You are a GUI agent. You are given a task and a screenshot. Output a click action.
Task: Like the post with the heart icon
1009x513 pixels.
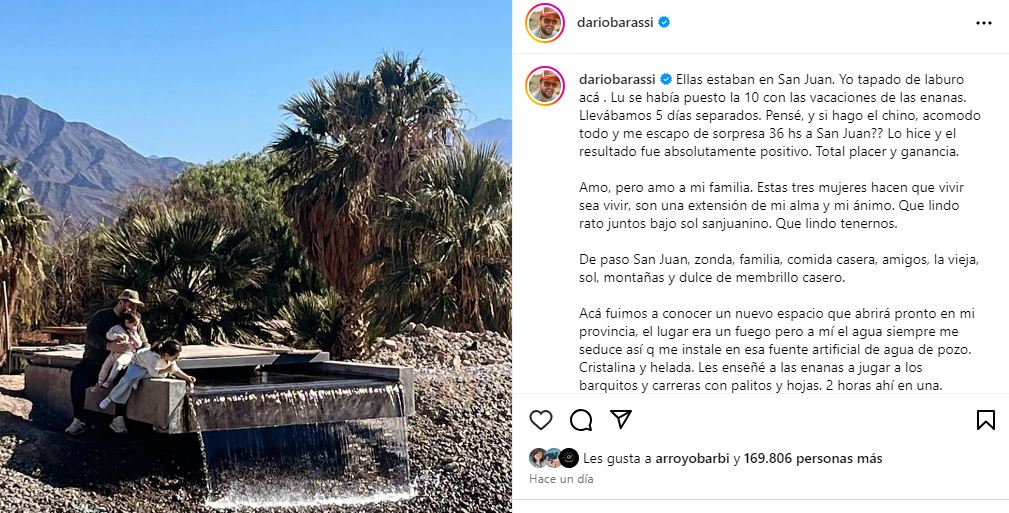click(541, 420)
